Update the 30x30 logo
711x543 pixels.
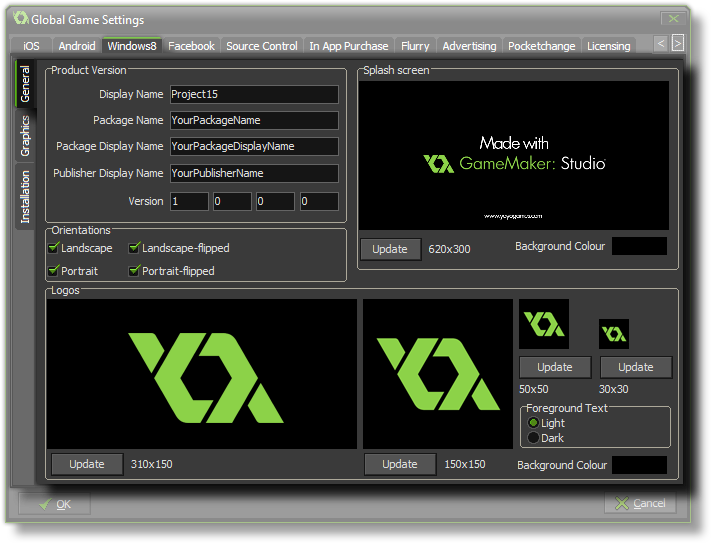pyautogui.click(x=636, y=367)
